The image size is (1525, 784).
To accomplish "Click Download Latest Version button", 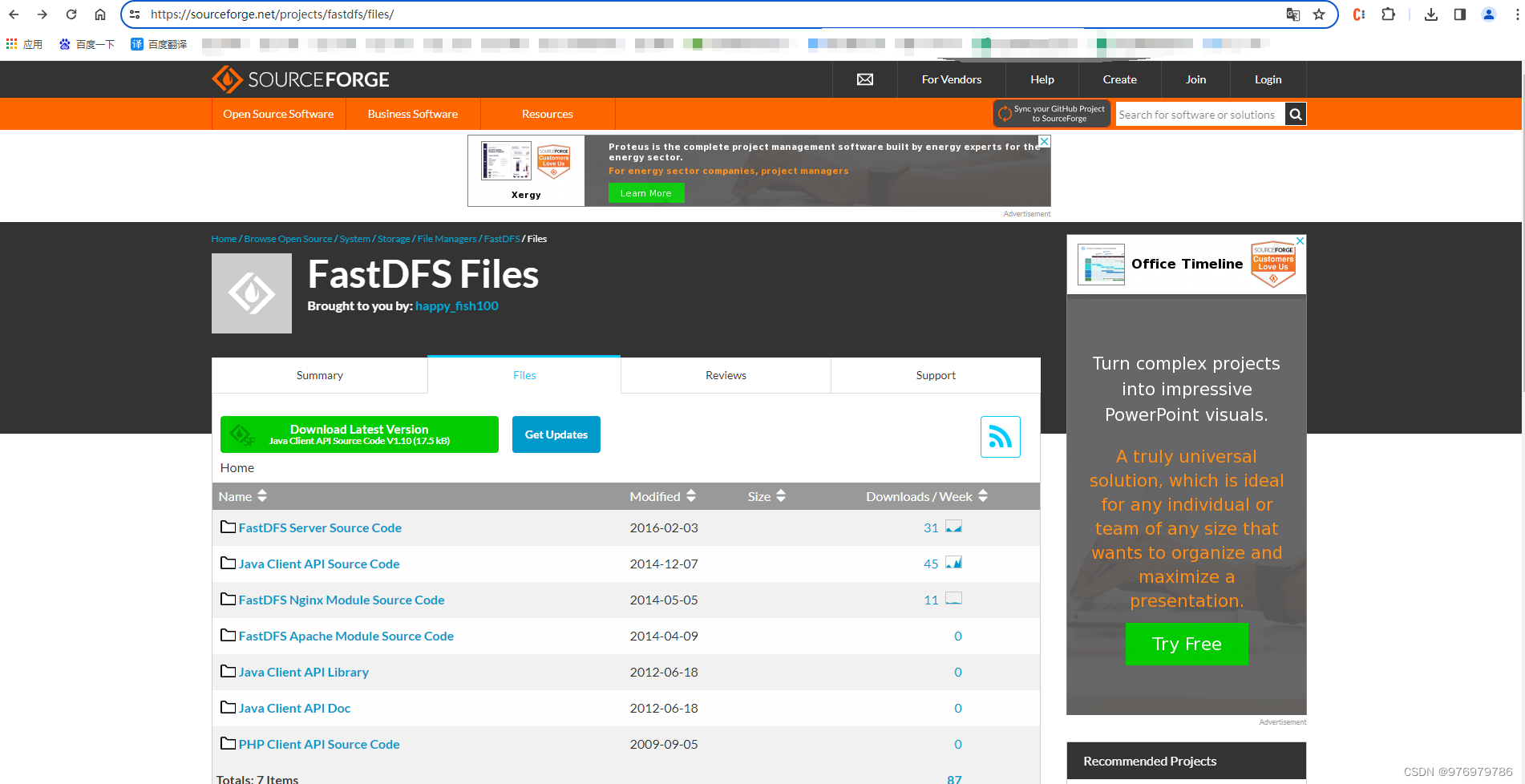I will (359, 434).
